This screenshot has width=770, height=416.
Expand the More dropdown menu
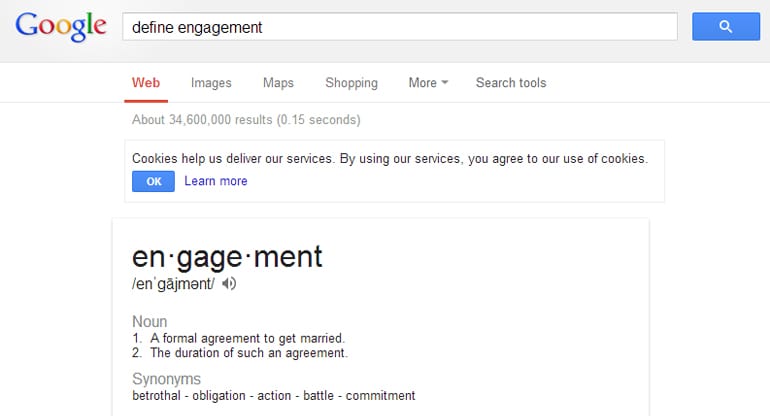428,83
